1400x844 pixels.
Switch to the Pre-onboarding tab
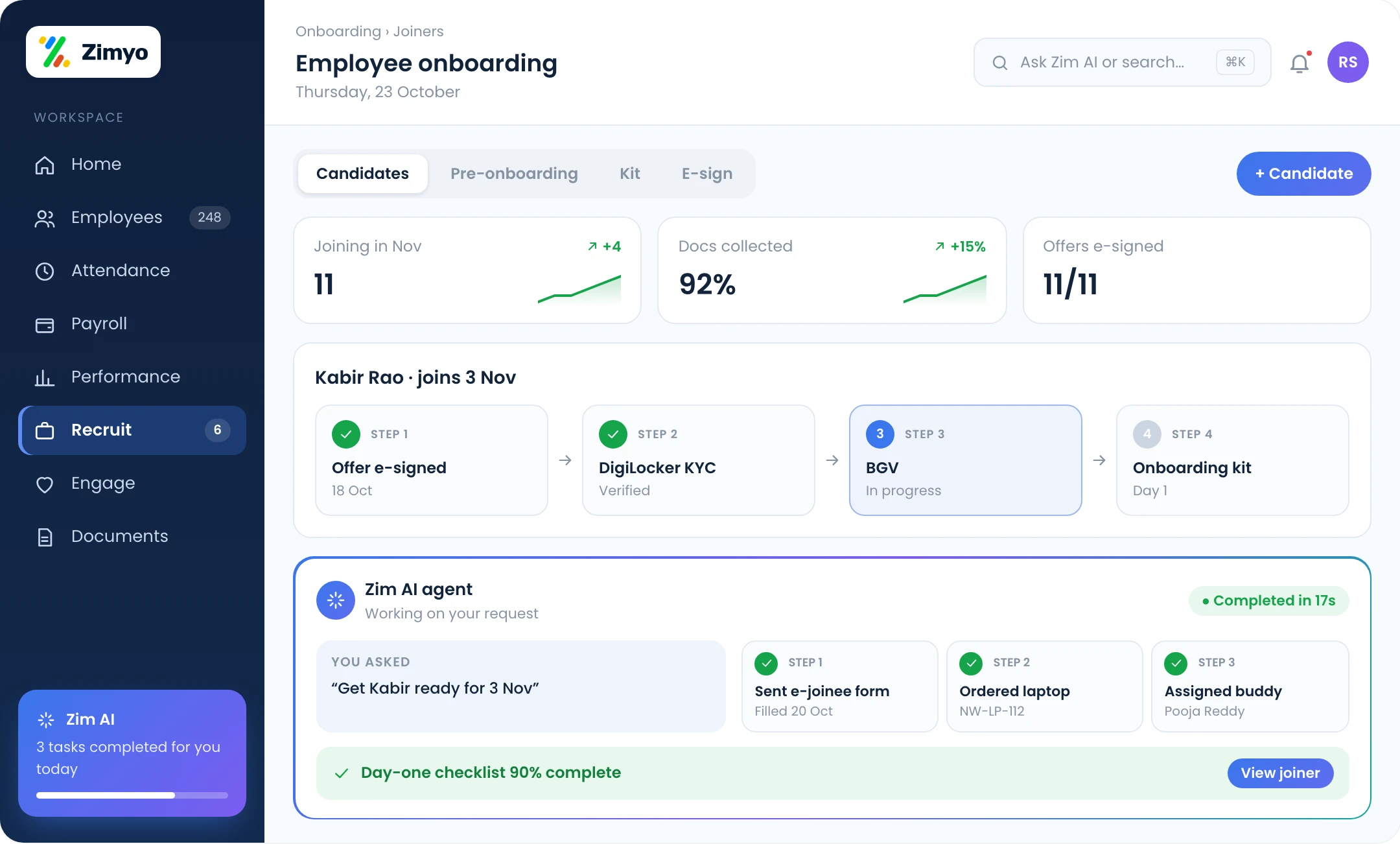[x=514, y=174]
